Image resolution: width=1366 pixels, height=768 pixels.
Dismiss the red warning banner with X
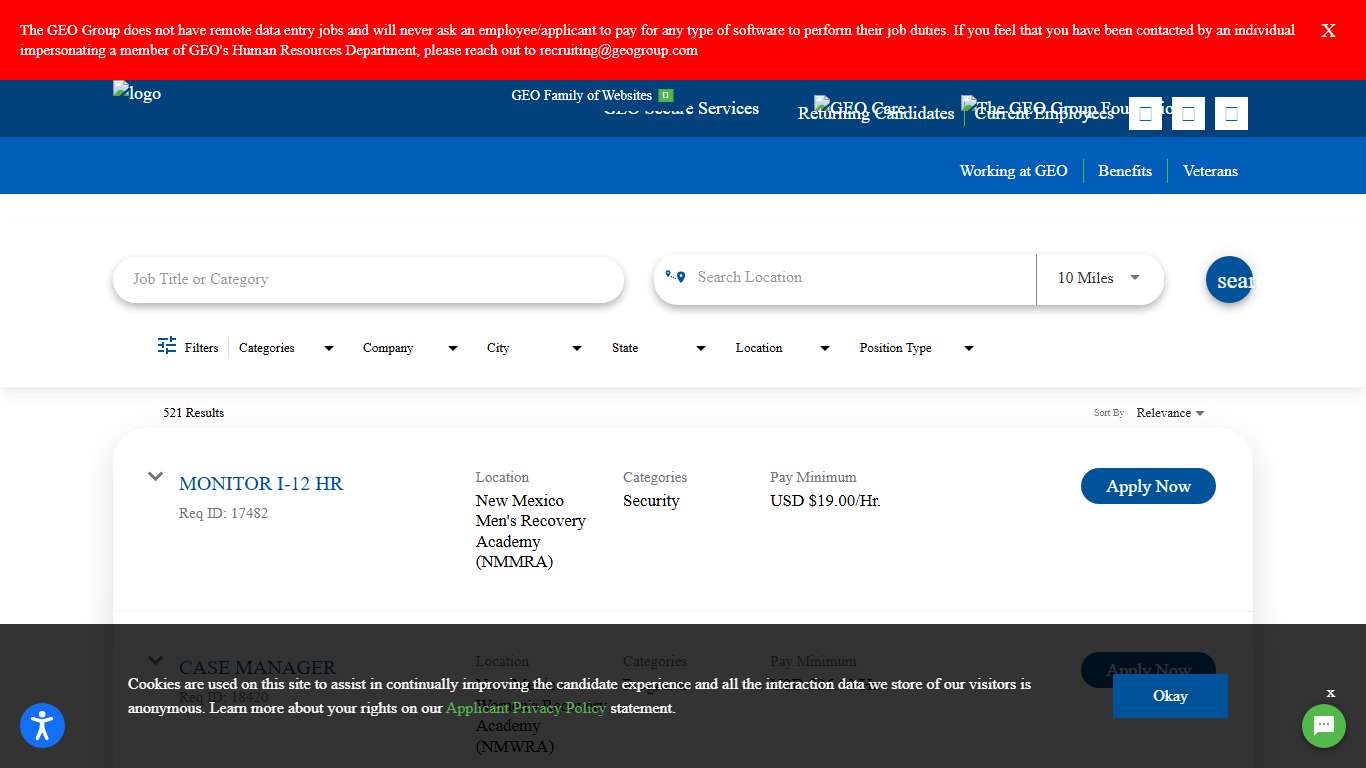point(1328,31)
